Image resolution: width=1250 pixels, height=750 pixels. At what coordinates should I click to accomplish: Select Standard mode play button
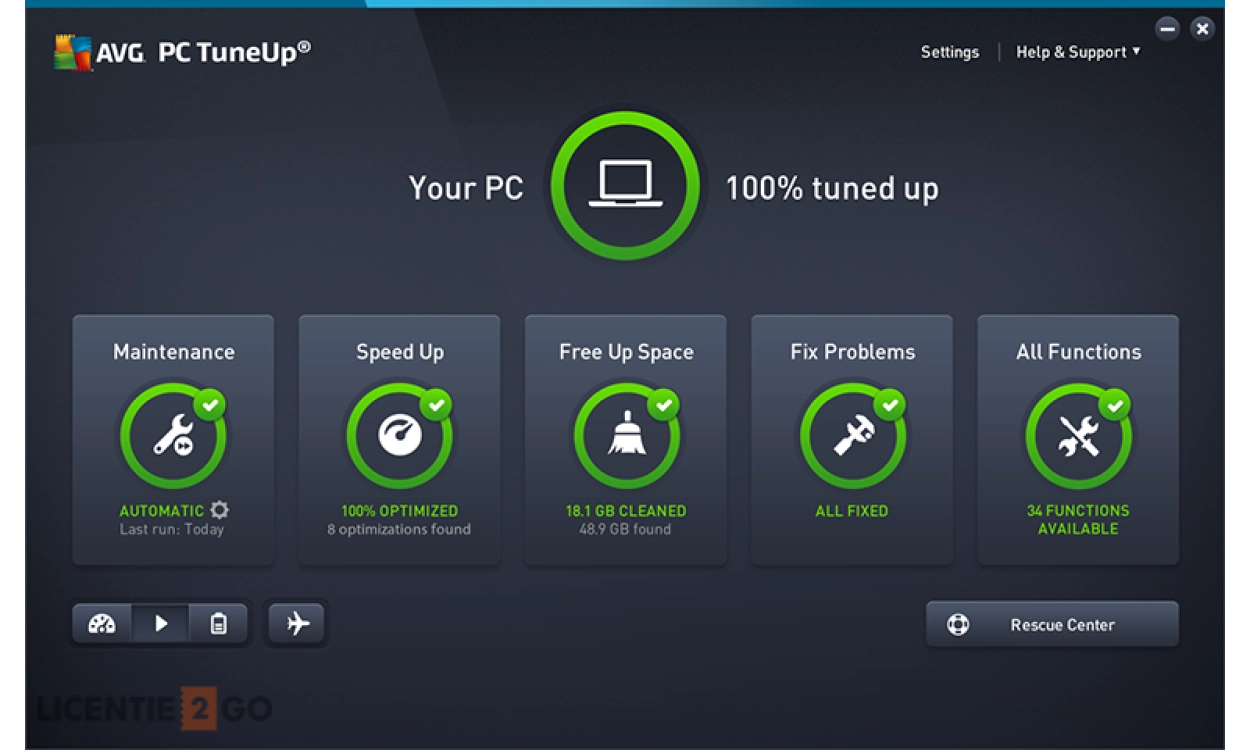[161, 624]
